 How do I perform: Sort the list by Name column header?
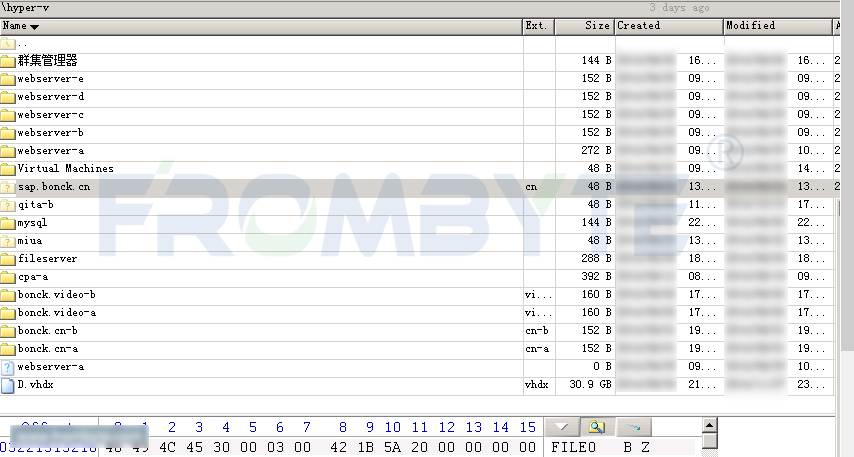[x=261, y=26]
